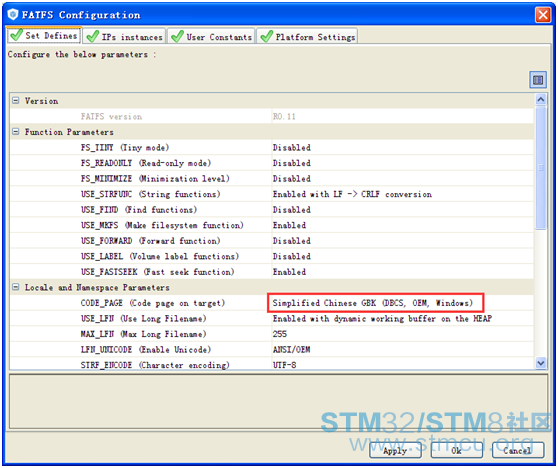Click the FS_READONLY (Read-only mode) label
This screenshot has height=468, width=558.
pyautogui.click(x=146, y=163)
